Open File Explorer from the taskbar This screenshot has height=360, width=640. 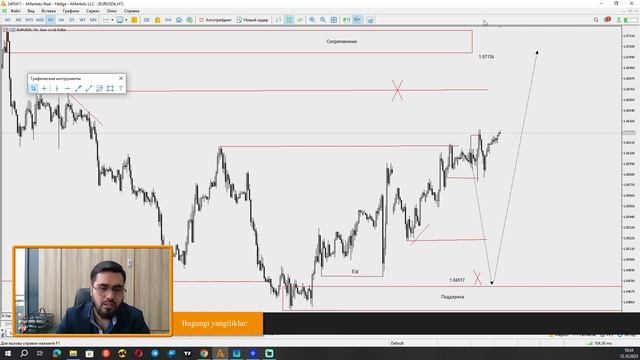coord(73,353)
